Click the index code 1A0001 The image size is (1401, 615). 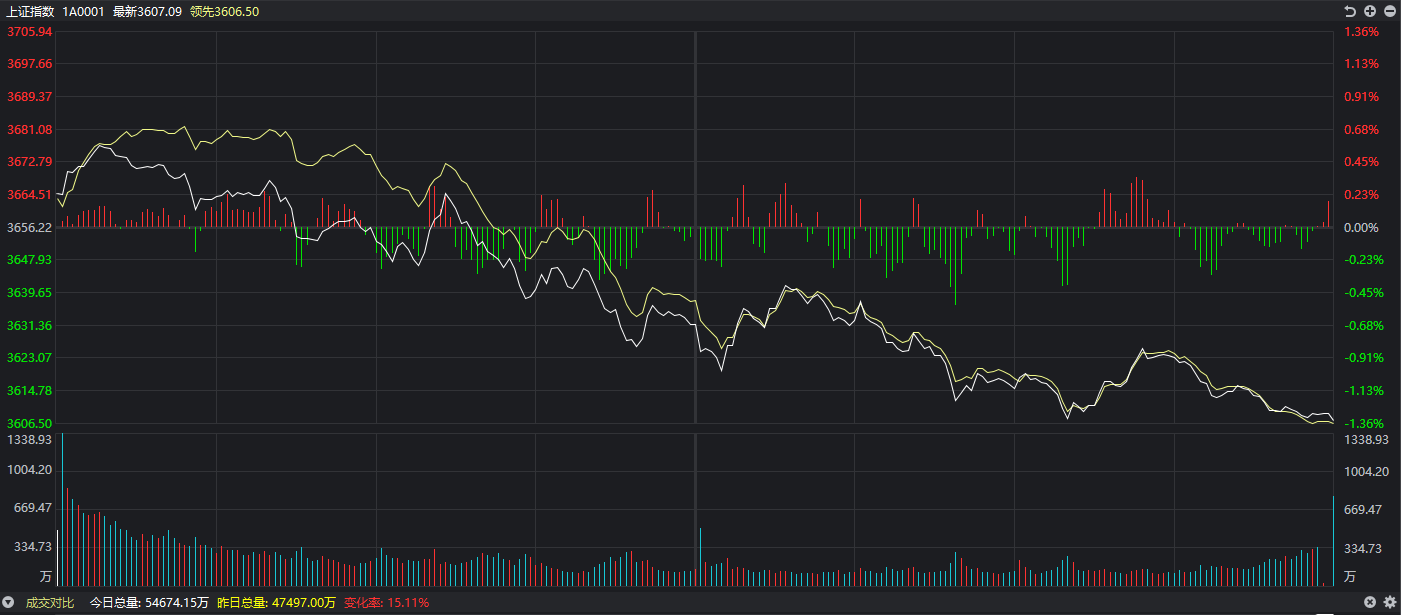click(83, 11)
